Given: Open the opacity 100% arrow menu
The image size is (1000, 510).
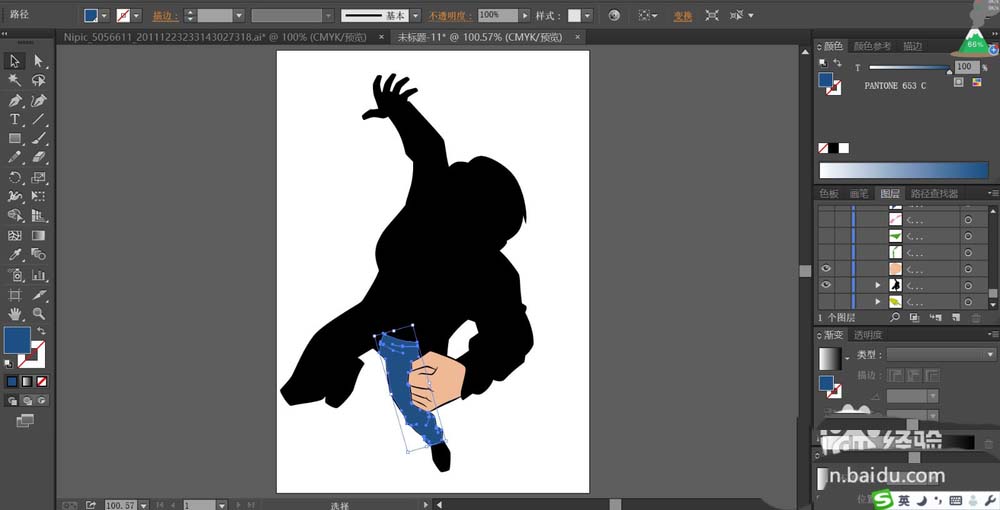Looking at the screenshot, I should click(524, 15).
